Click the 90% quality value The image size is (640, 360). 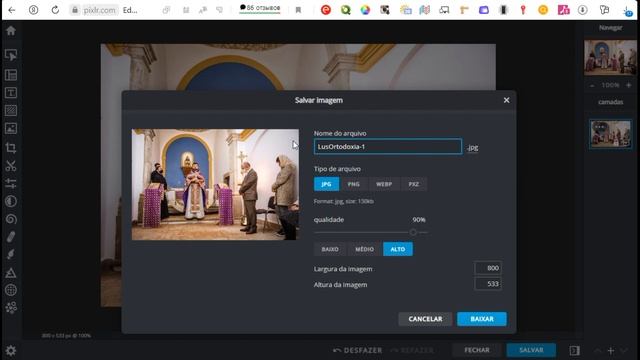419,220
